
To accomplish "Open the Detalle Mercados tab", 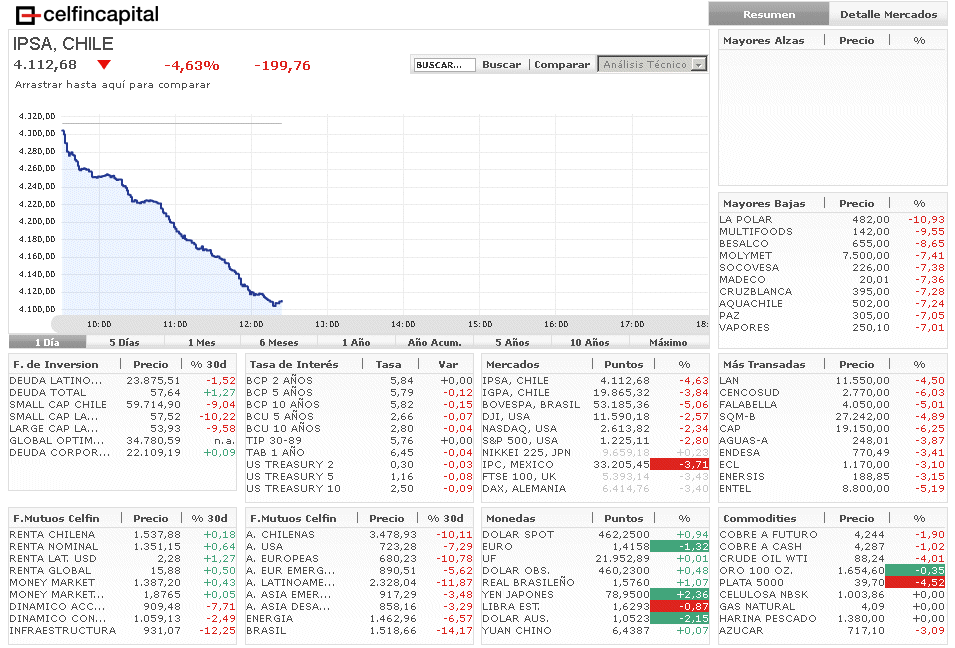I will point(888,14).
